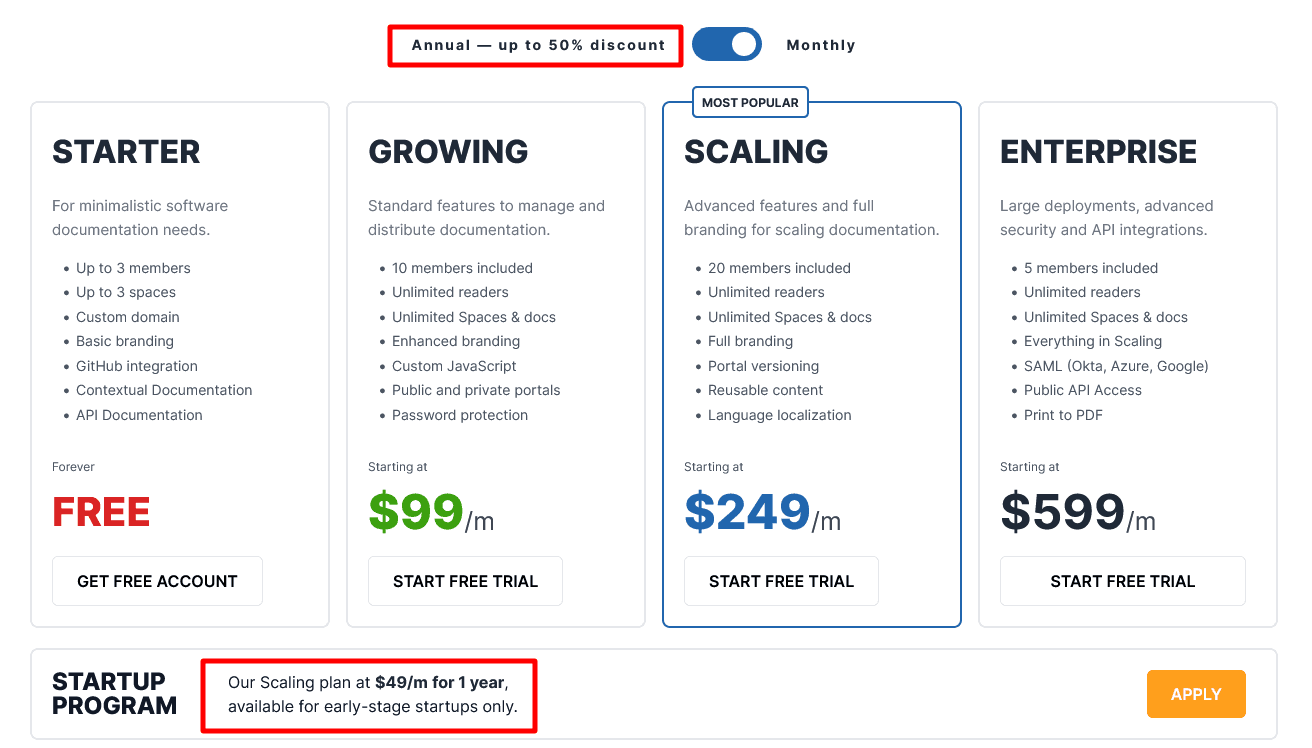Screen dimensions: 1312x748
Task: Click the $599/m Enterprise price
Action: point(1077,512)
